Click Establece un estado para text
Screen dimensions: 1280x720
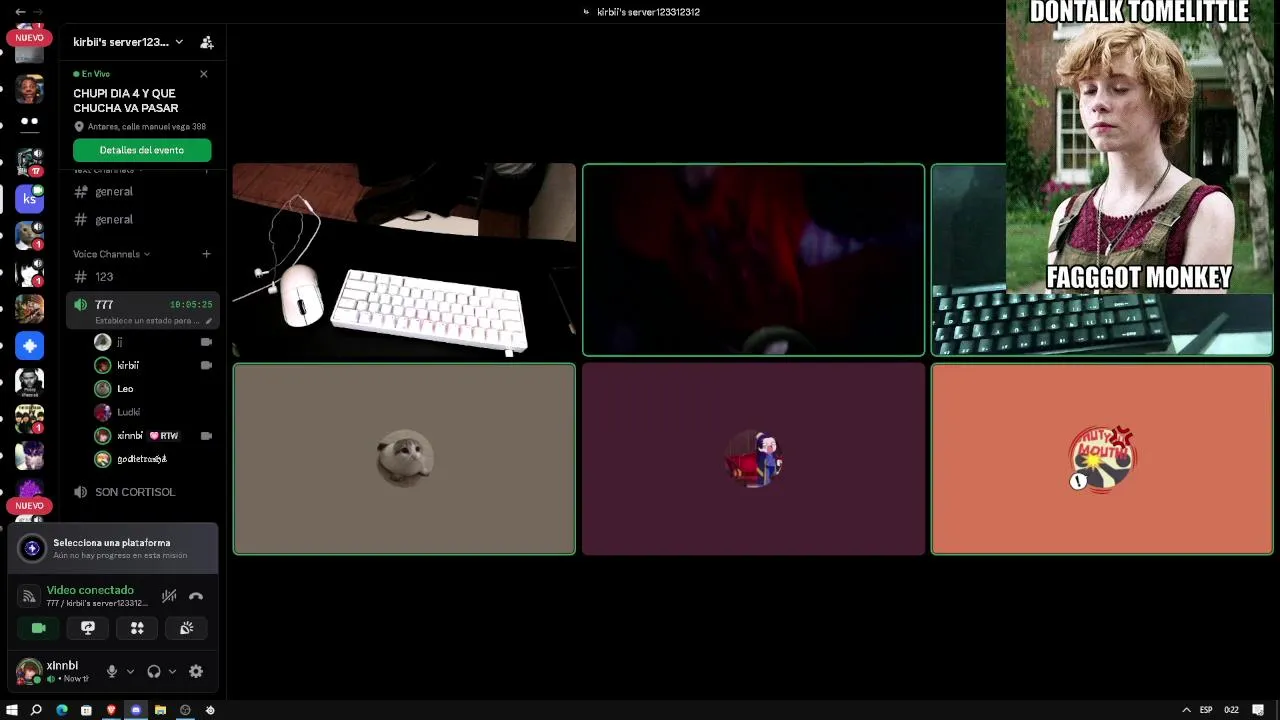147,321
